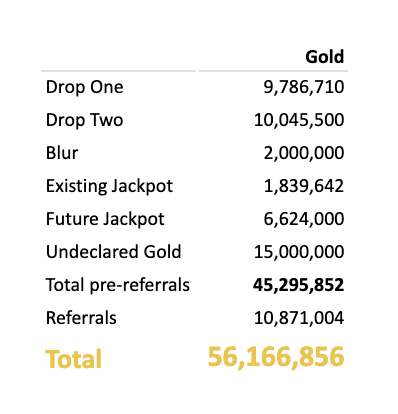
Task: Select the 10,045,500 gold value
Action: [299, 120]
